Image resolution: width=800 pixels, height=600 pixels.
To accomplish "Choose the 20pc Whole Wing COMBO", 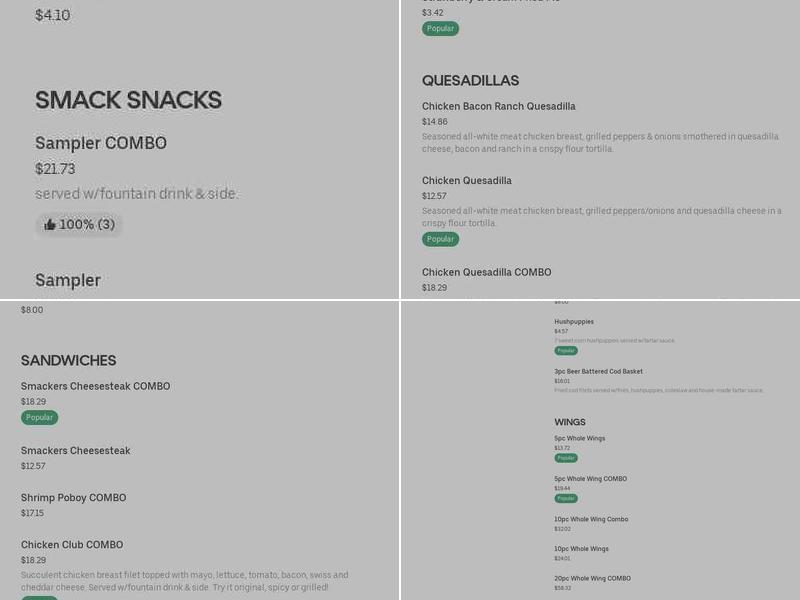I will [x=592, y=578].
